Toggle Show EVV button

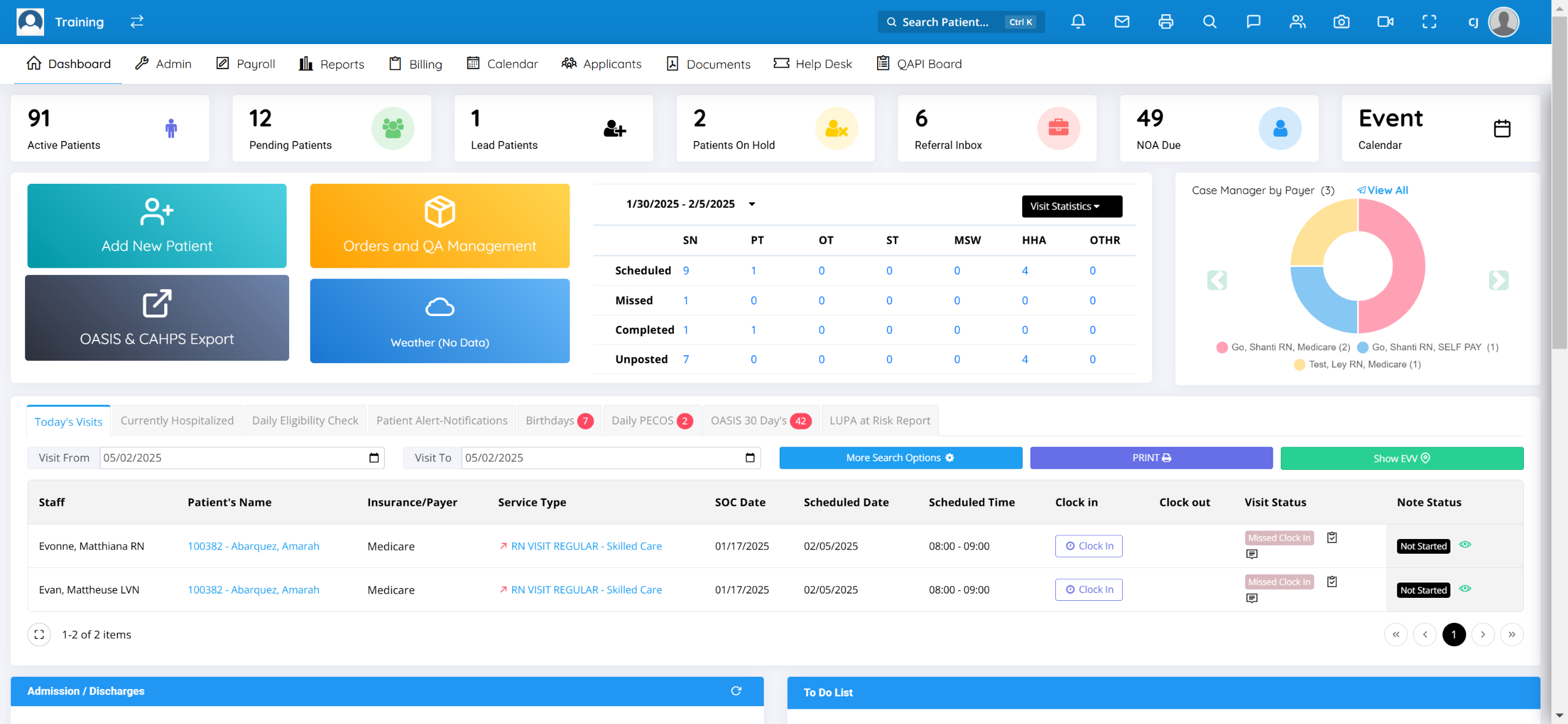tap(1401, 458)
